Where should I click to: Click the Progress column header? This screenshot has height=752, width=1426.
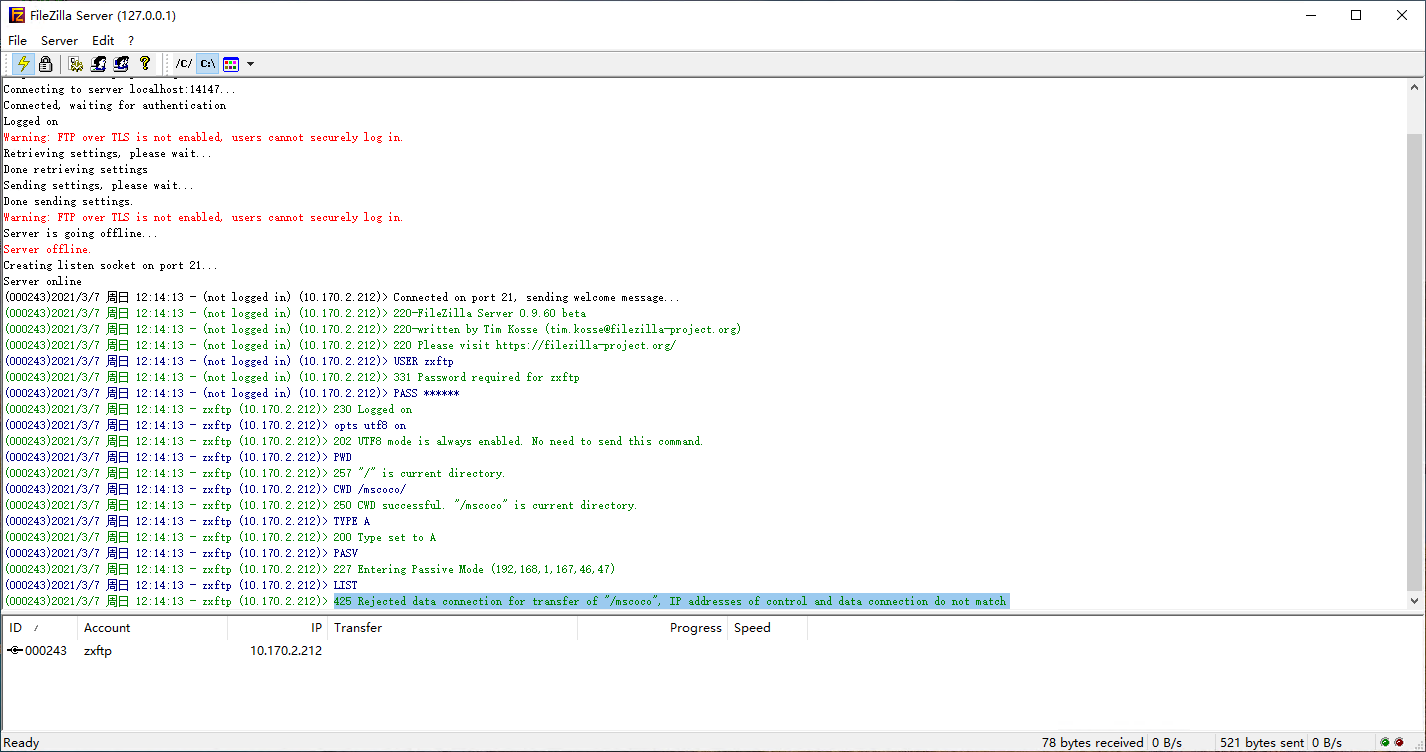pos(652,628)
